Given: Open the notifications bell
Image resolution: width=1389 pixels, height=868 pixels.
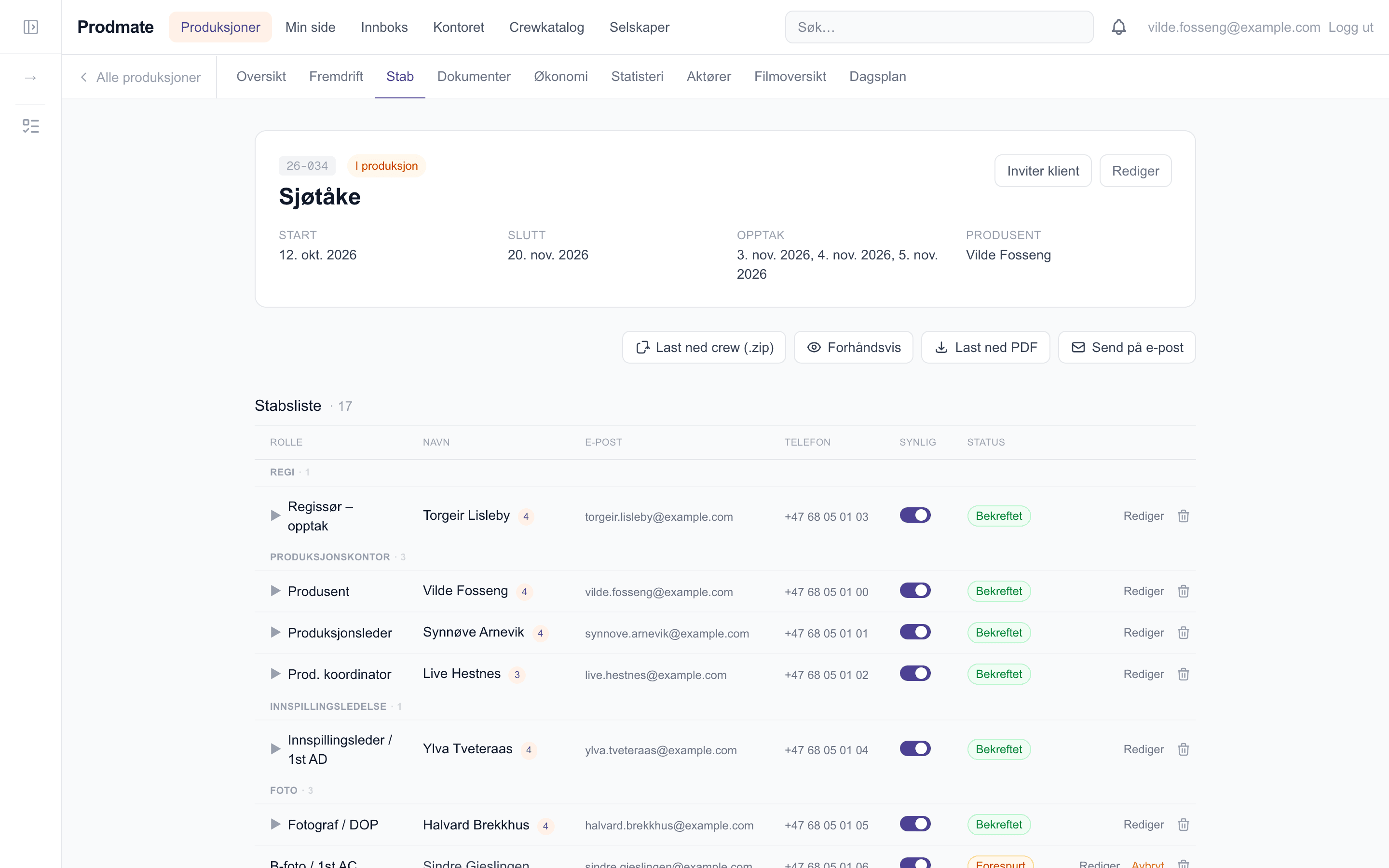Looking at the screenshot, I should (x=1118, y=27).
